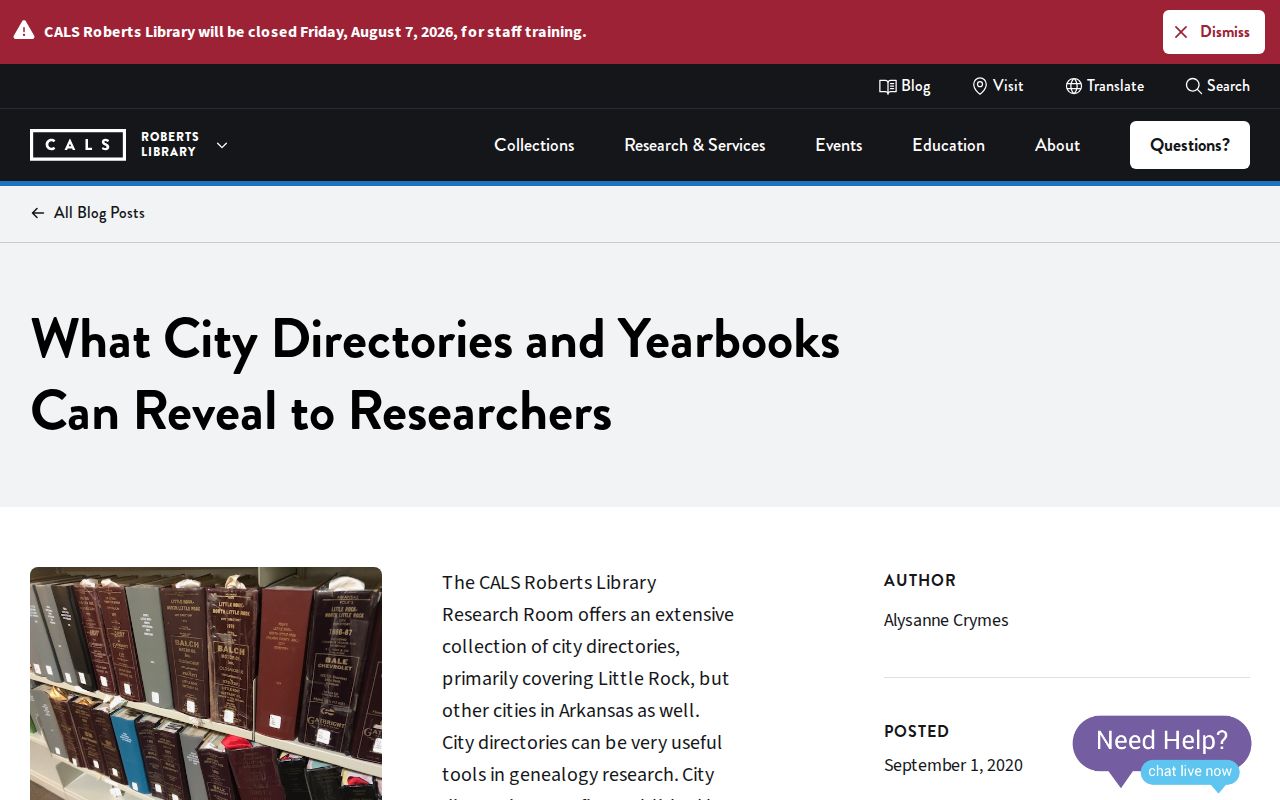Click the Roberts Library name text
Image resolution: width=1280 pixels, height=800 pixels.
click(x=170, y=145)
